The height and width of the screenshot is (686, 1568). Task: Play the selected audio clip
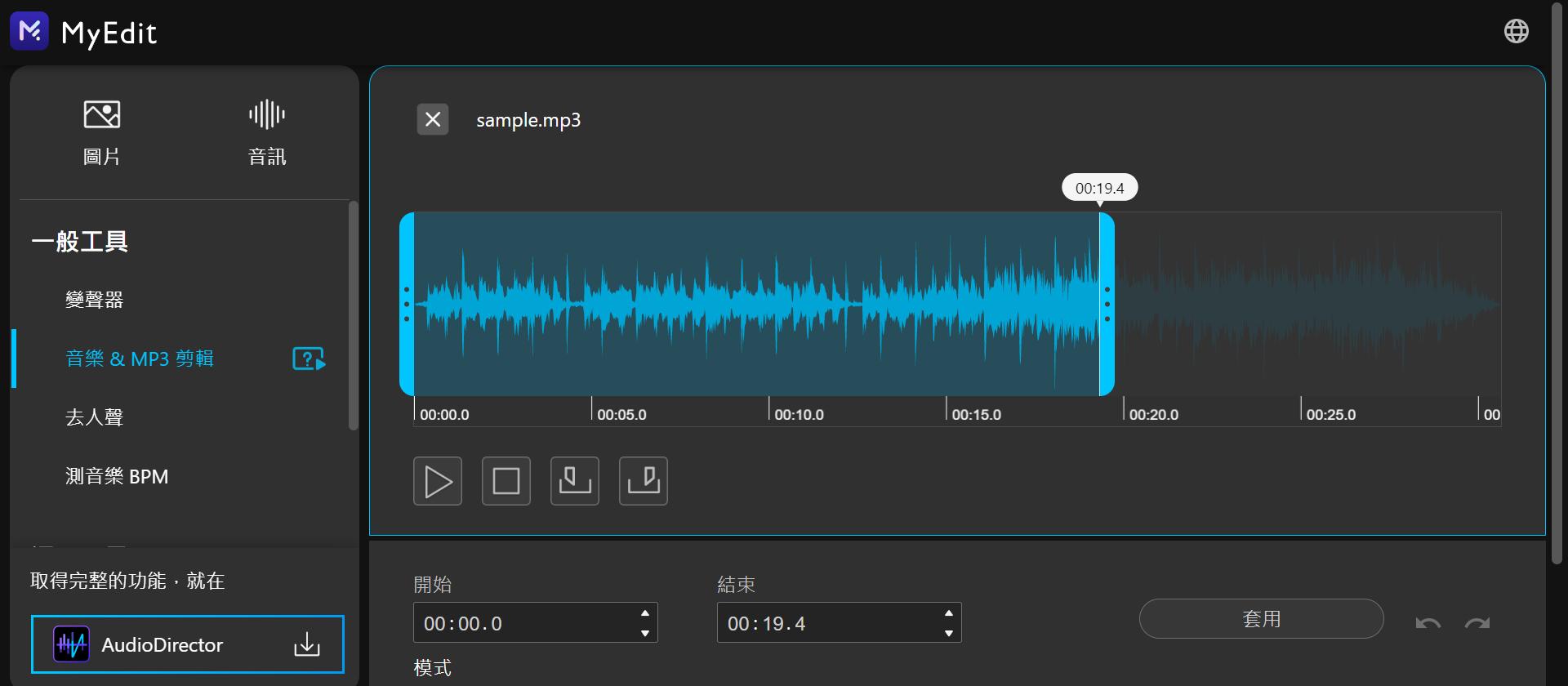point(438,481)
